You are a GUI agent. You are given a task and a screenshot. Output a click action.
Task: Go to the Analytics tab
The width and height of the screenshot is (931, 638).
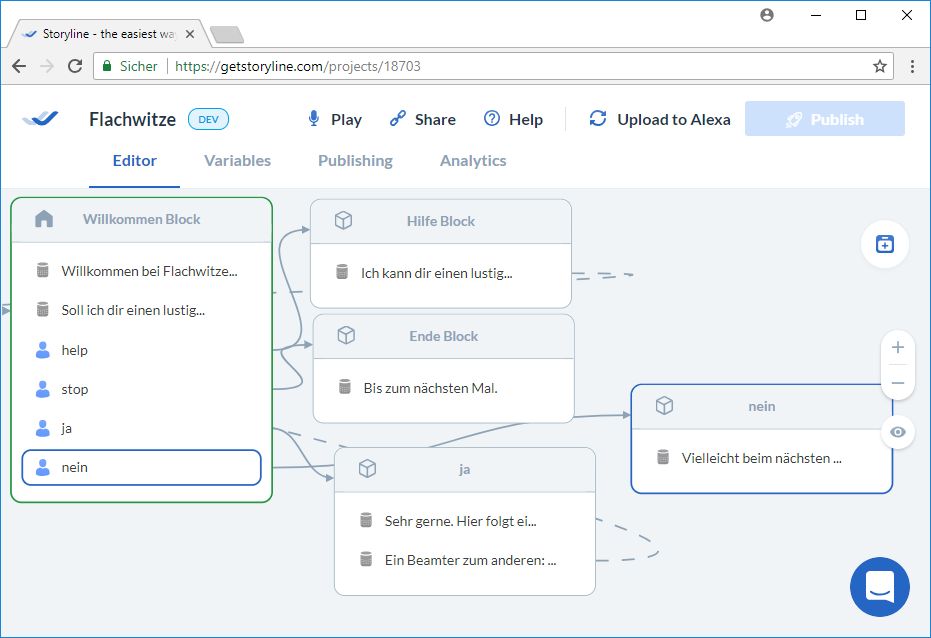click(x=473, y=161)
